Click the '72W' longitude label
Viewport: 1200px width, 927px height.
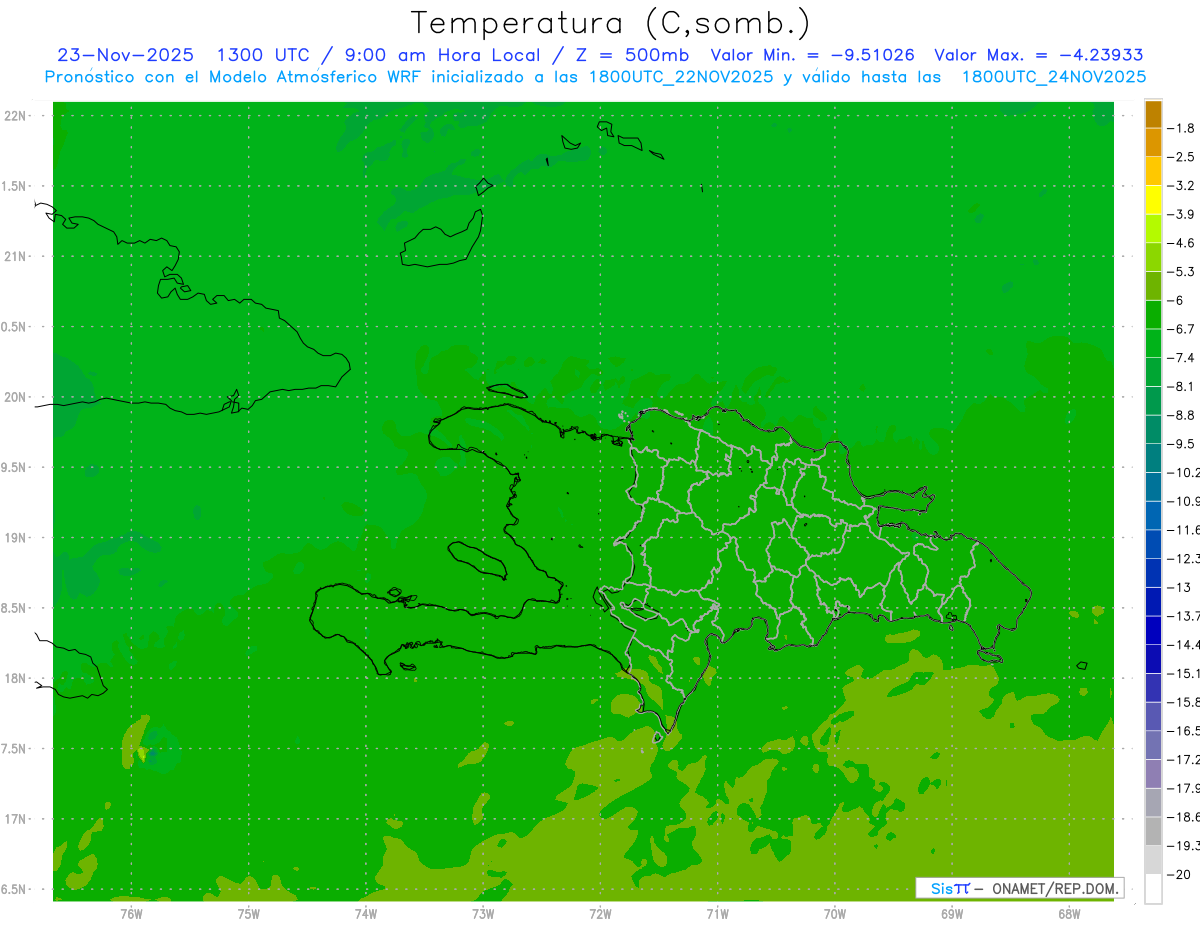pos(600,914)
